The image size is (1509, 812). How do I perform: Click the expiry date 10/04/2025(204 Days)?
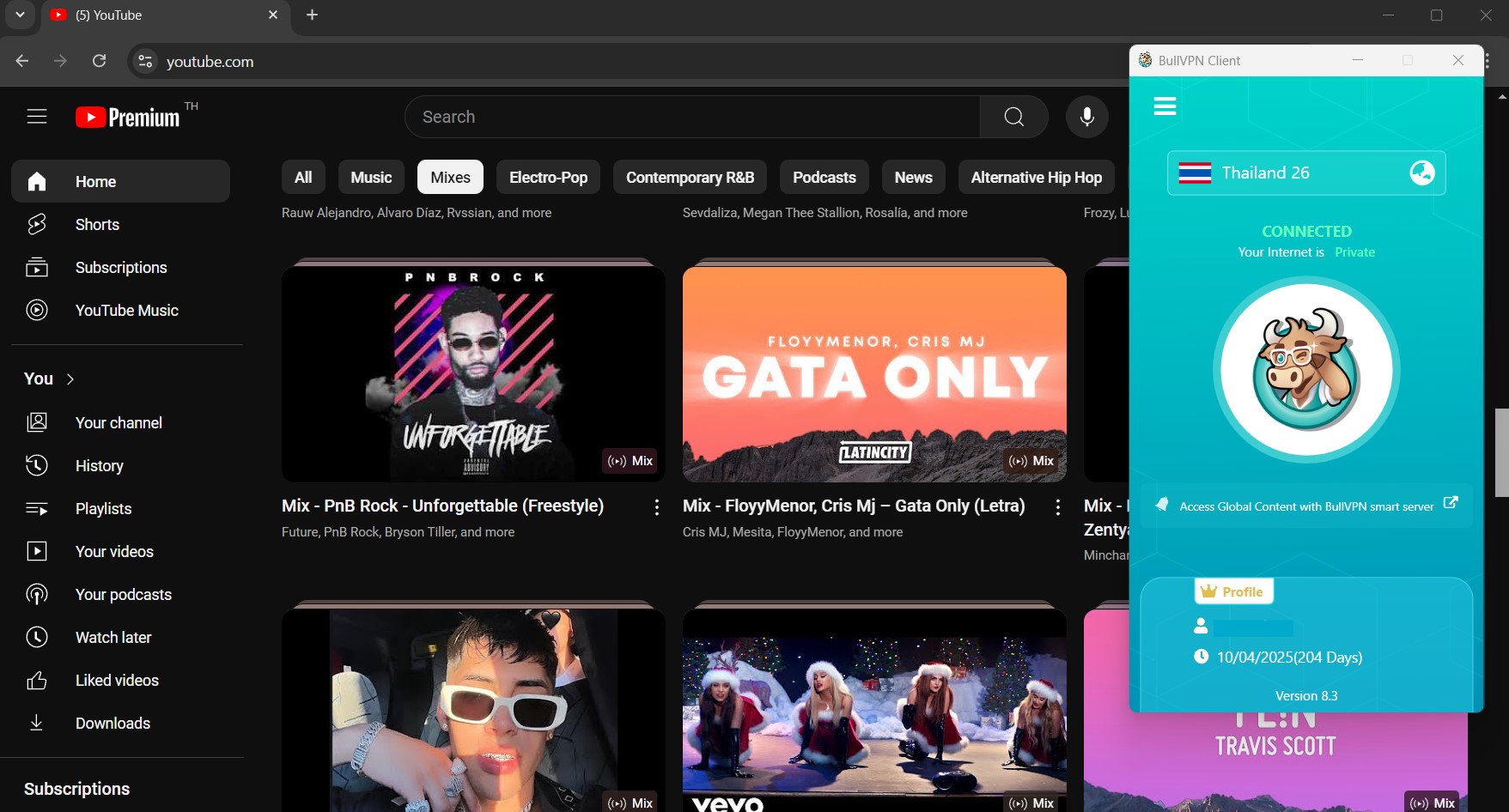point(1289,657)
